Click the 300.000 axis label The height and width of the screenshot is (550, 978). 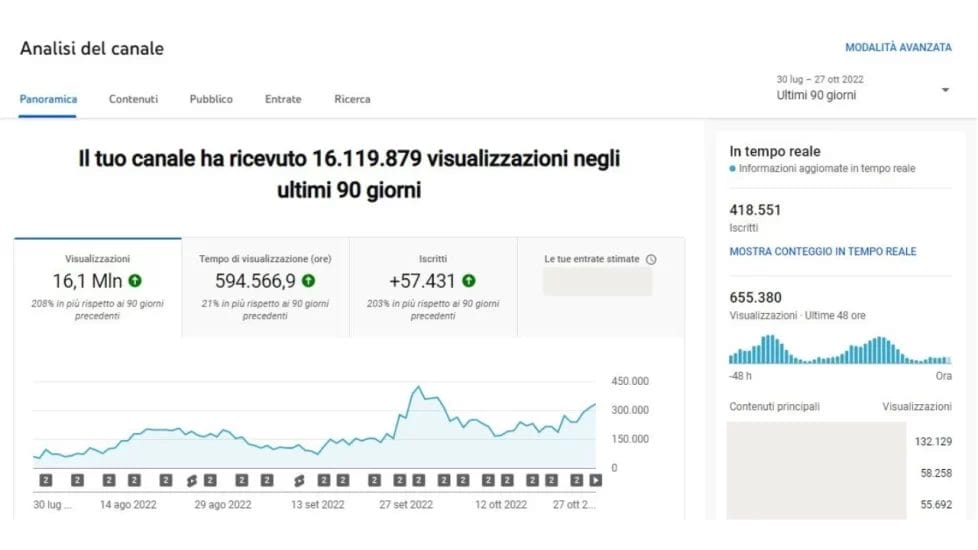630,410
